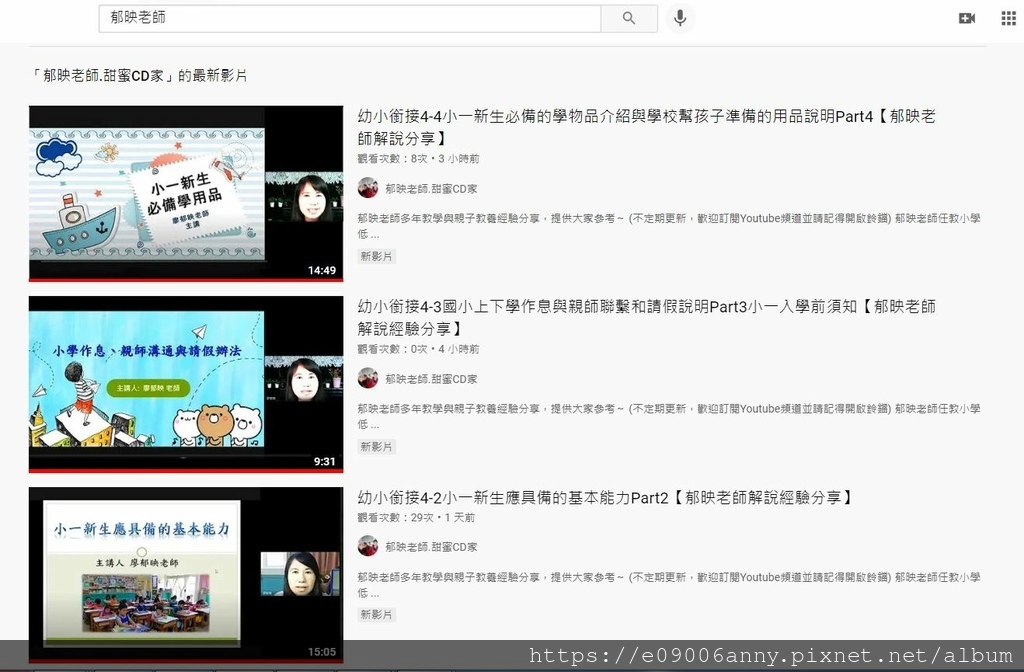The image size is (1024, 672).
Task: Click the magnifier search button
Action: pos(629,18)
